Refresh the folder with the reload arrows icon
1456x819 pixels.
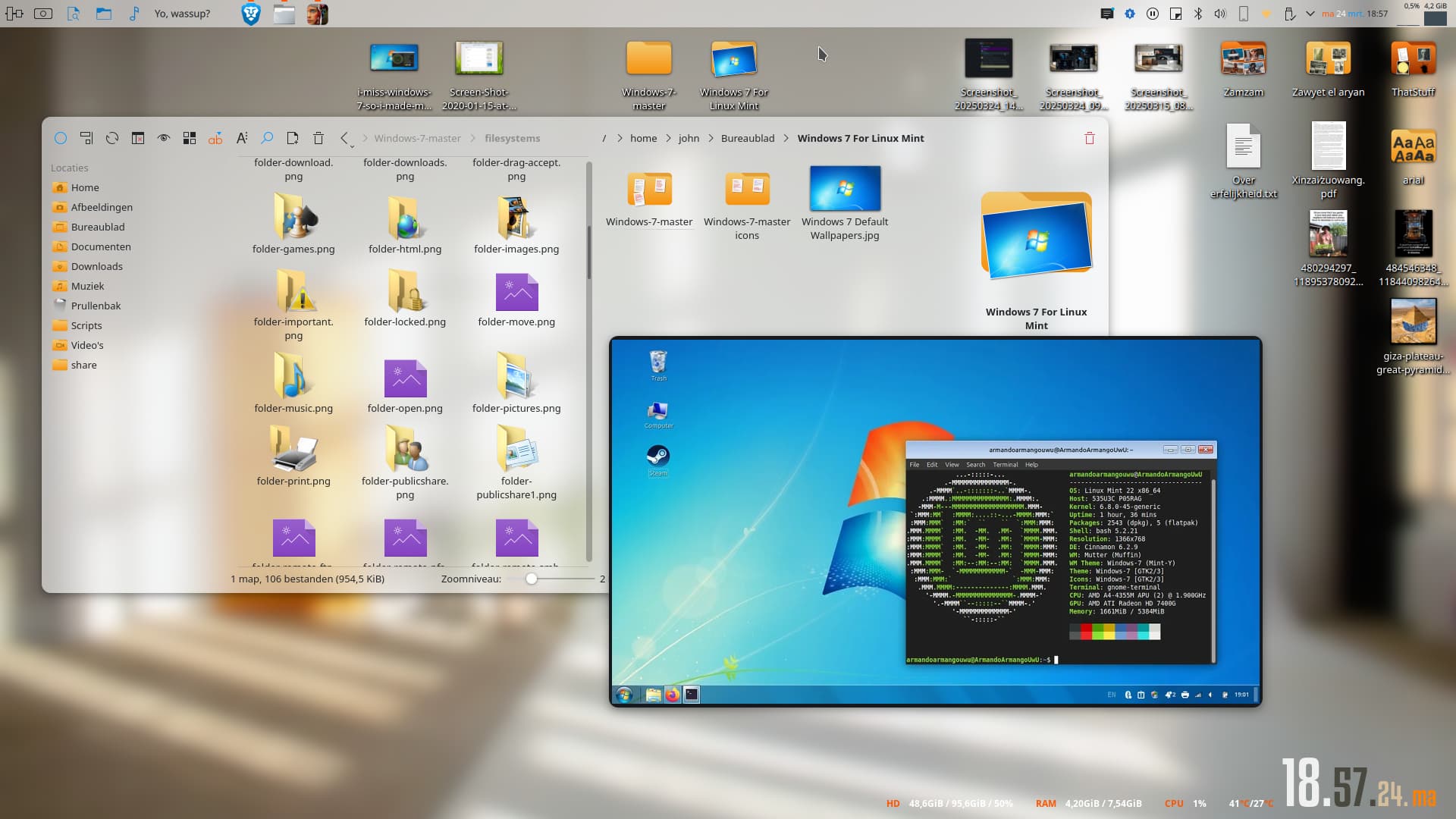point(112,138)
